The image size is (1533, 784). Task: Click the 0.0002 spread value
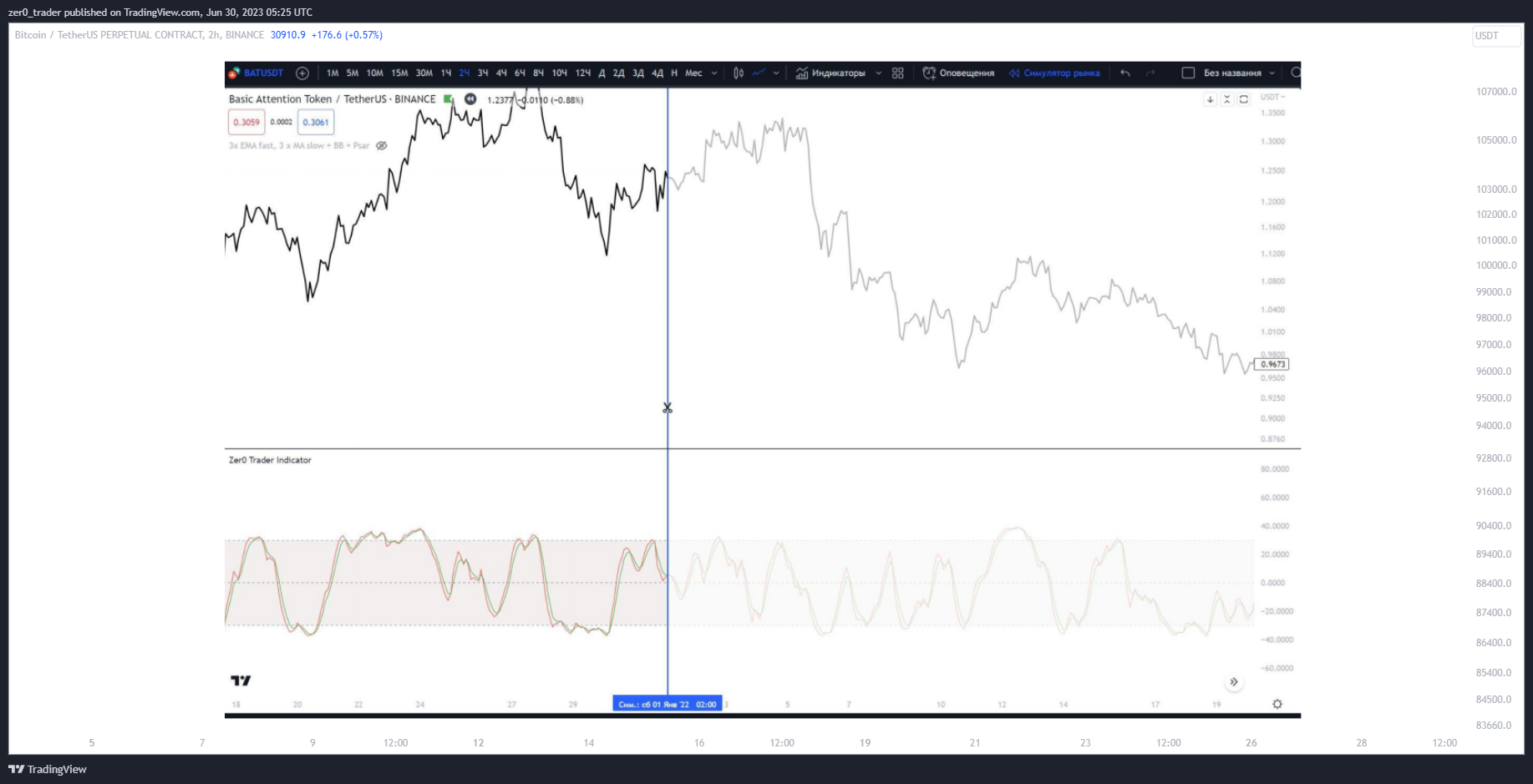point(282,122)
